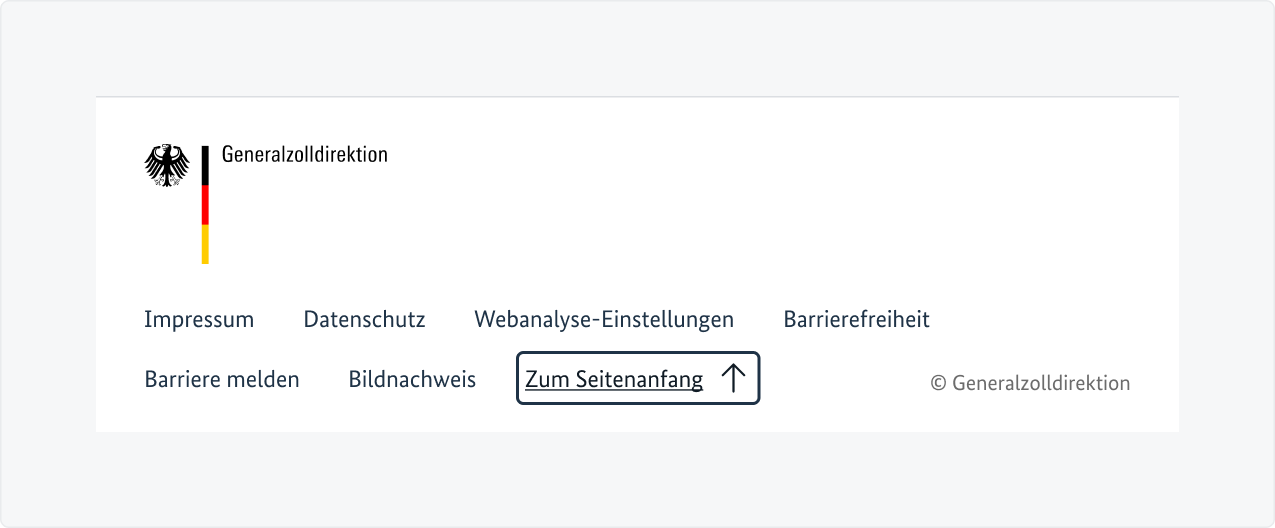Image resolution: width=1275 pixels, height=528 pixels.
Task: Click the upward arrow icon
Action: click(734, 379)
